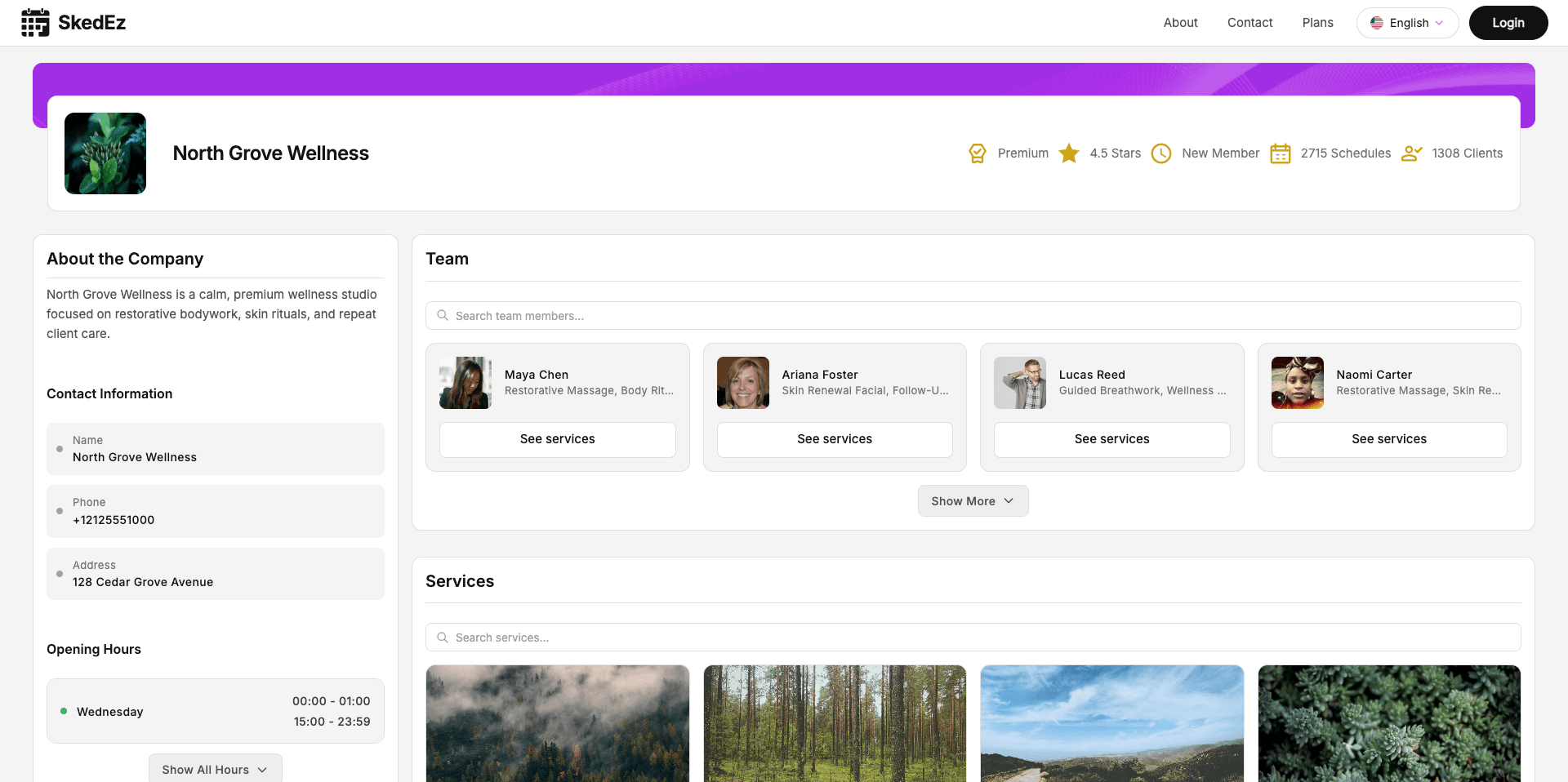1568x782 pixels.
Task: Click the US flag language icon
Action: coord(1377,23)
